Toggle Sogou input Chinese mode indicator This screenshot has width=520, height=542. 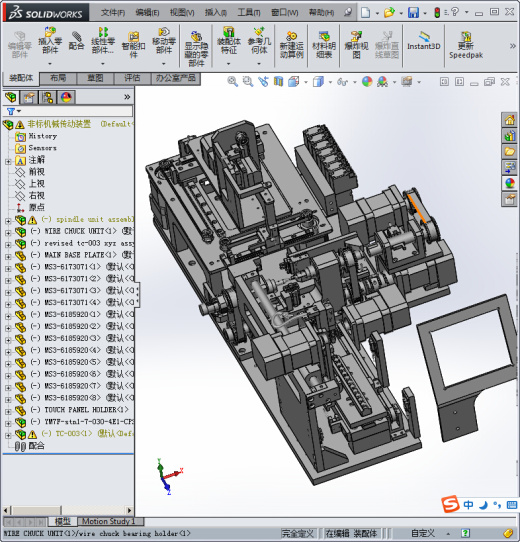[x=468, y=505]
